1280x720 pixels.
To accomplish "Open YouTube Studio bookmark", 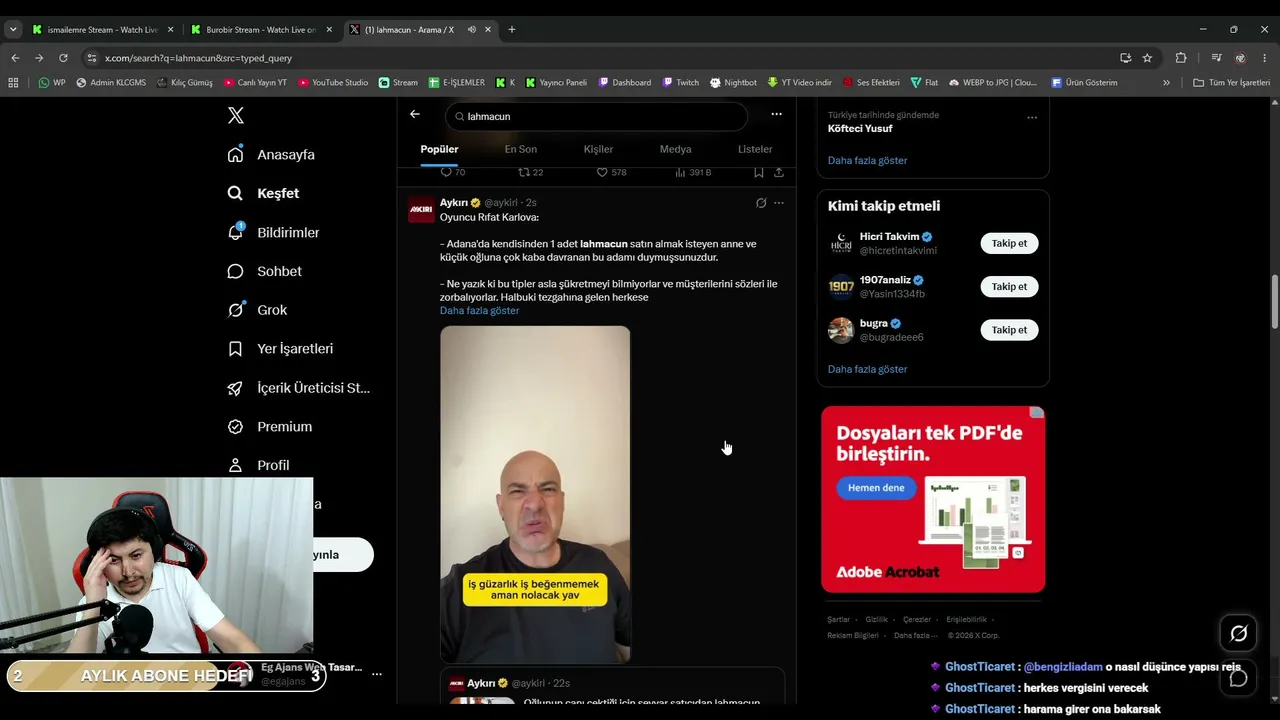I will [x=333, y=83].
